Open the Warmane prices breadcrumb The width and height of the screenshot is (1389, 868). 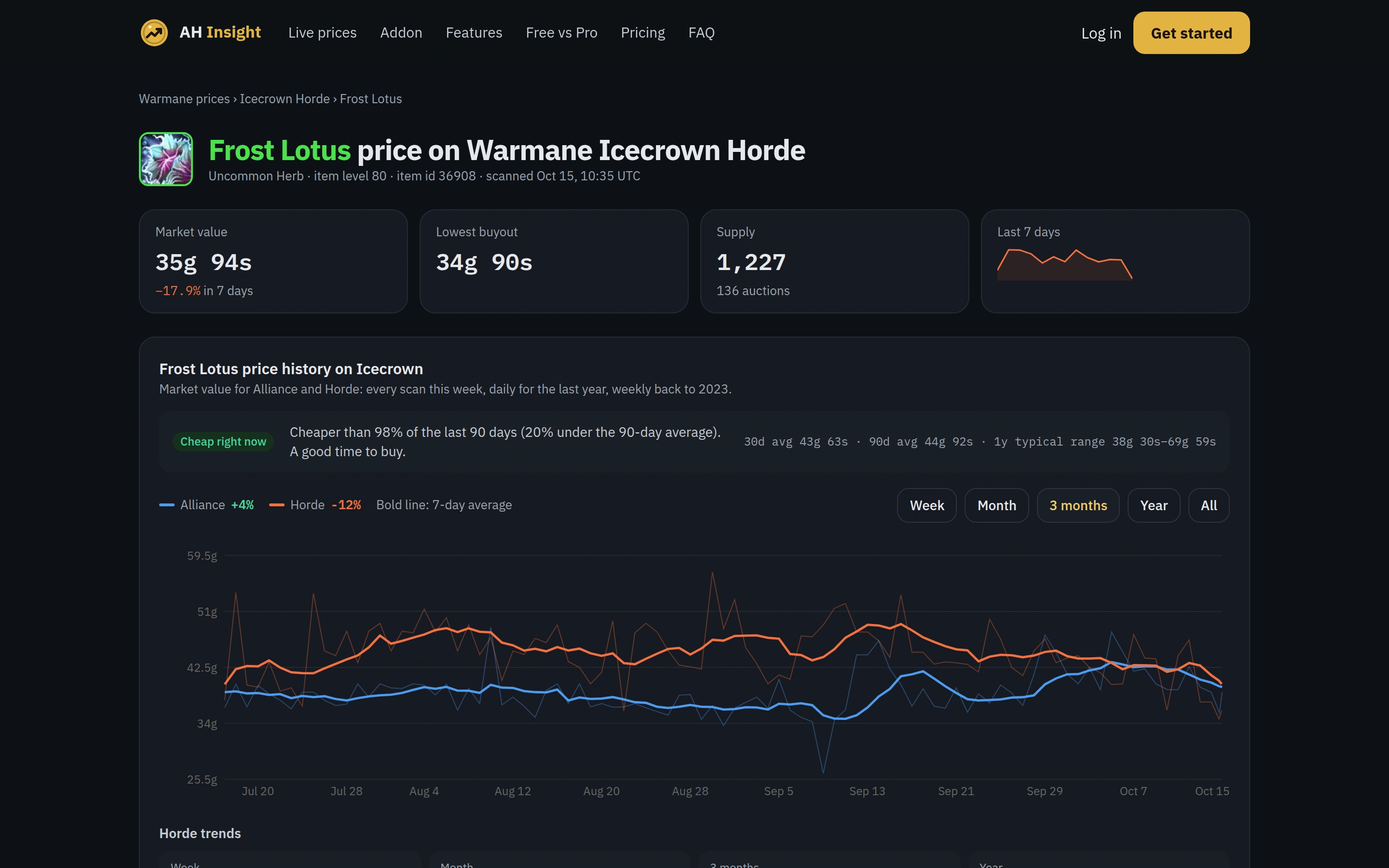click(184, 99)
